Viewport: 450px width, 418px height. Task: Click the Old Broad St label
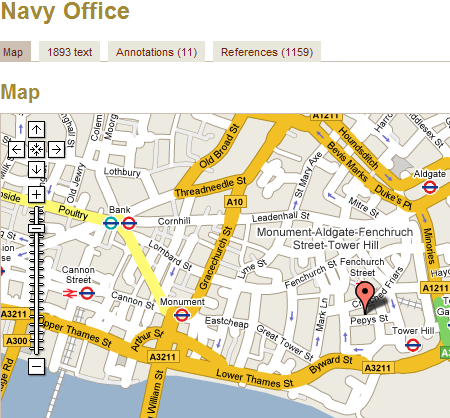pyautogui.click(x=219, y=146)
